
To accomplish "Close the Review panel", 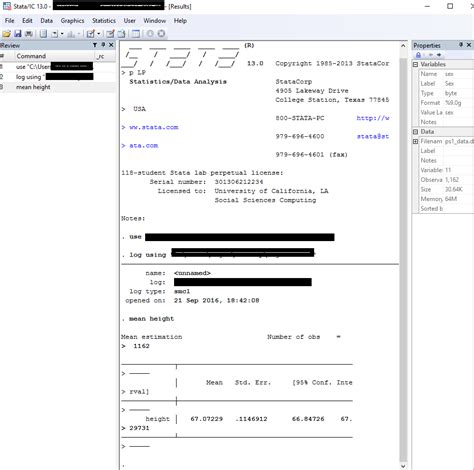I will pyautogui.click(x=111, y=45).
